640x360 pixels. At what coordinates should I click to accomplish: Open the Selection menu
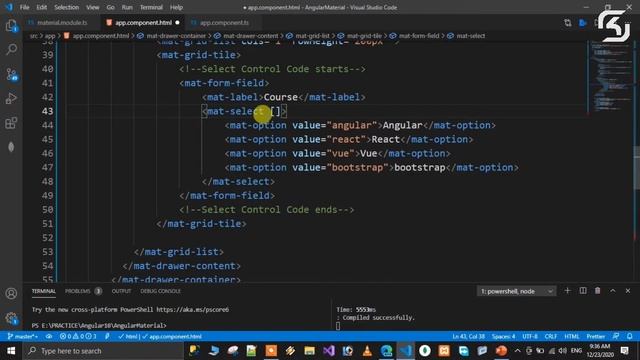(66, 7)
